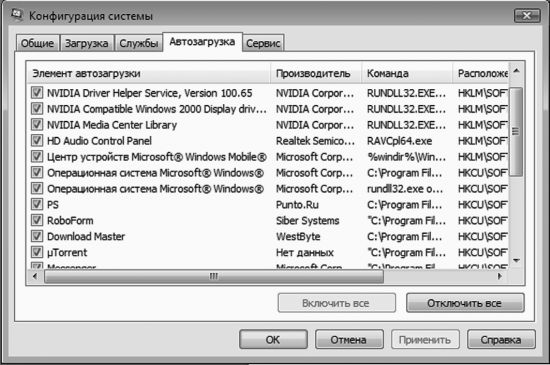Click the System Configuration title bar icon
This screenshot has width=550, height=365.
(x=16, y=15)
